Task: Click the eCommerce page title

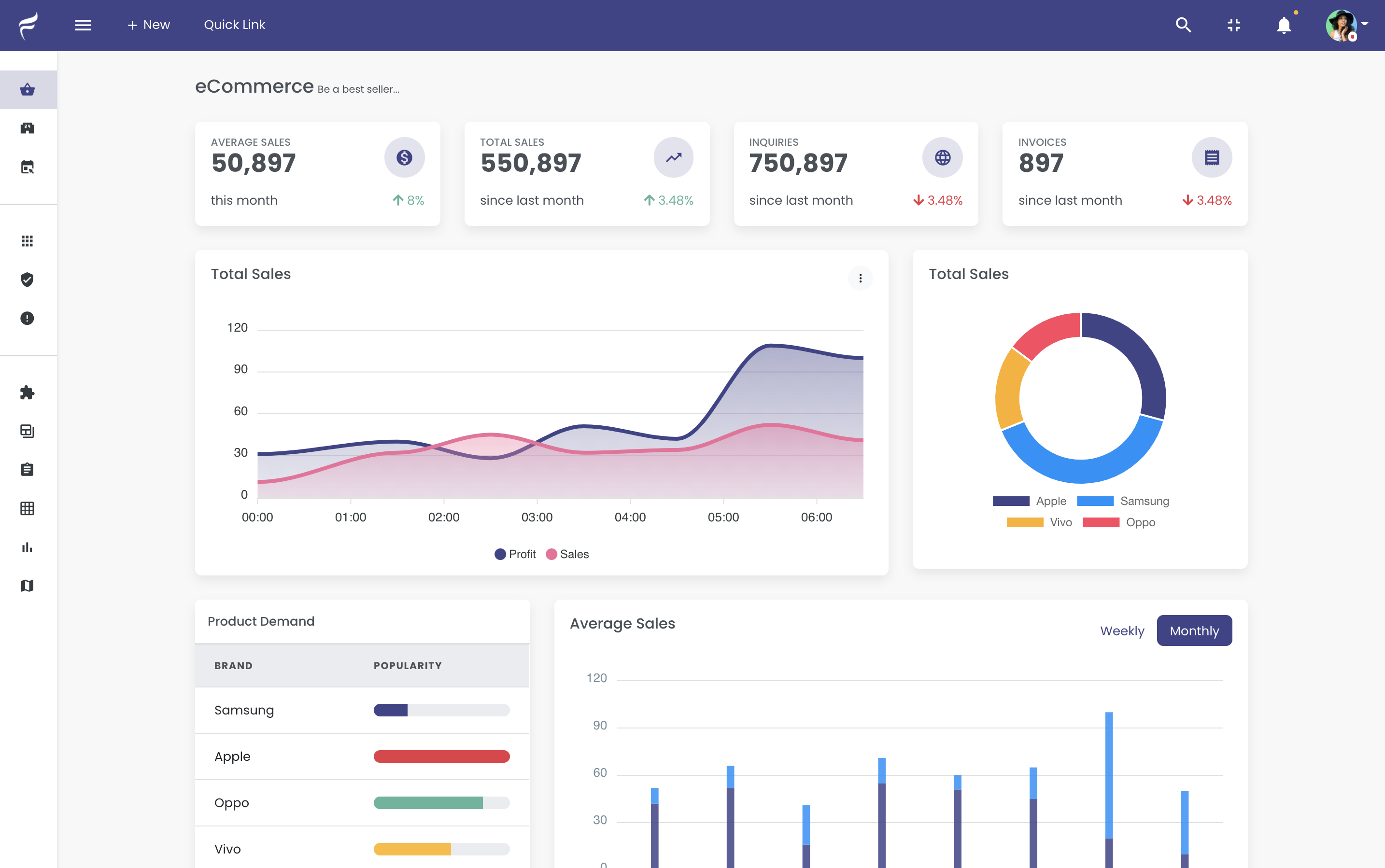Action: point(254,86)
